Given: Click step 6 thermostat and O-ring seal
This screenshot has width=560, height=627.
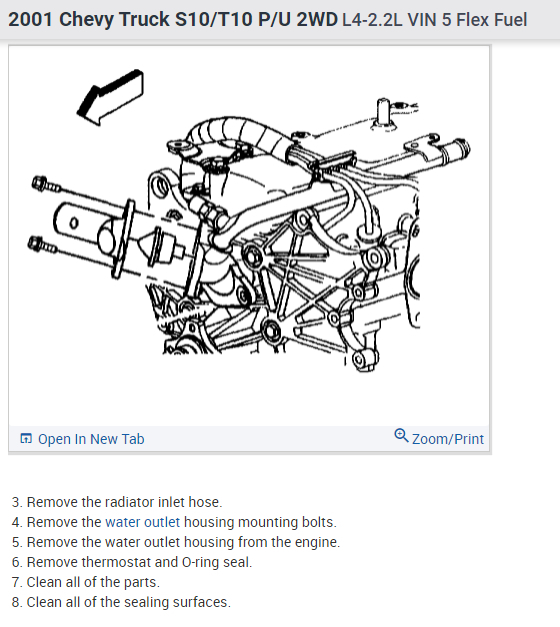Looking at the screenshot, I should tap(132, 562).
